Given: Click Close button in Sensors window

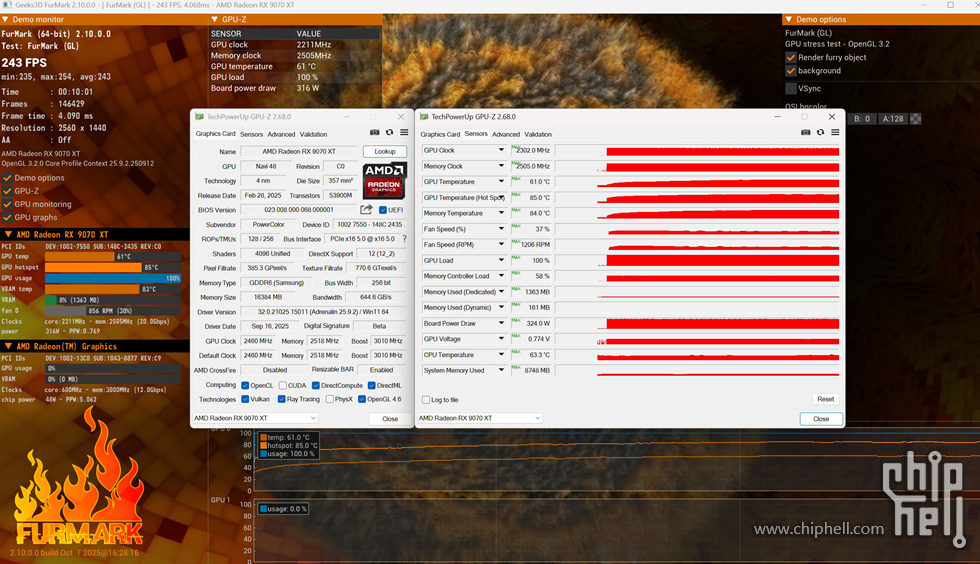Looking at the screenshot, I should tap(821, 419).
